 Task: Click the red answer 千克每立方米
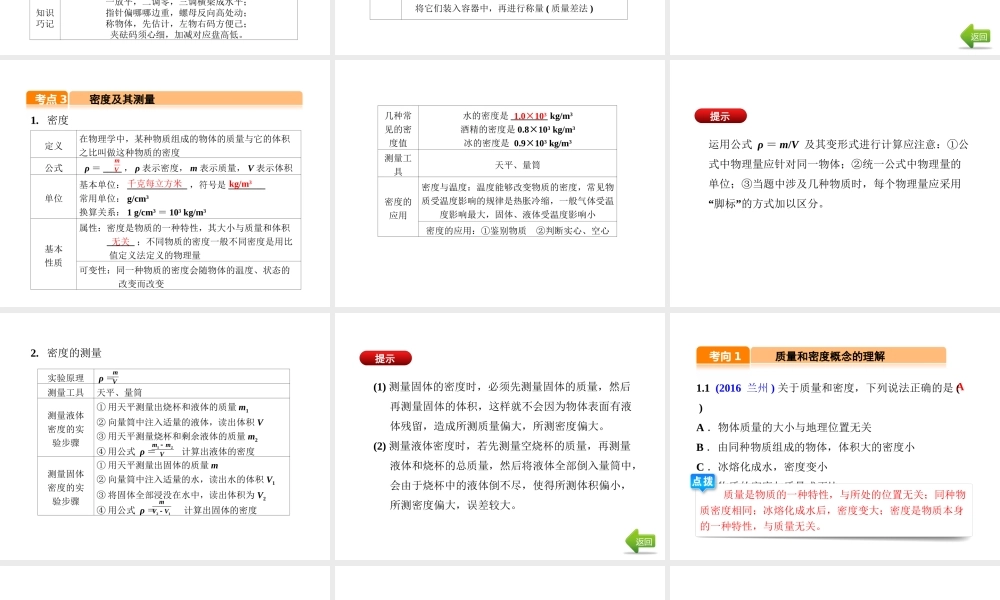coord(155,184)
